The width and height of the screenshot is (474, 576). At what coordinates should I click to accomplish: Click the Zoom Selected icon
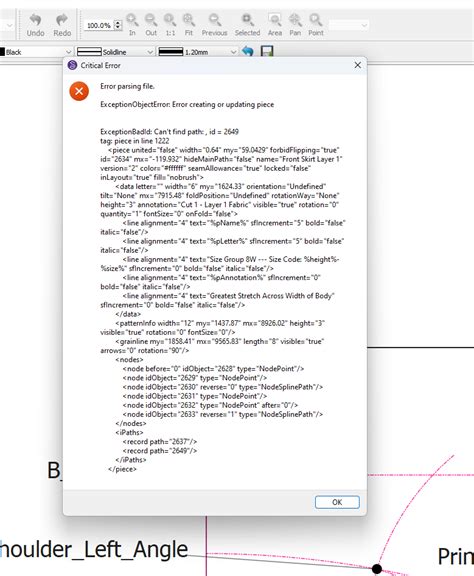[247, 25]
